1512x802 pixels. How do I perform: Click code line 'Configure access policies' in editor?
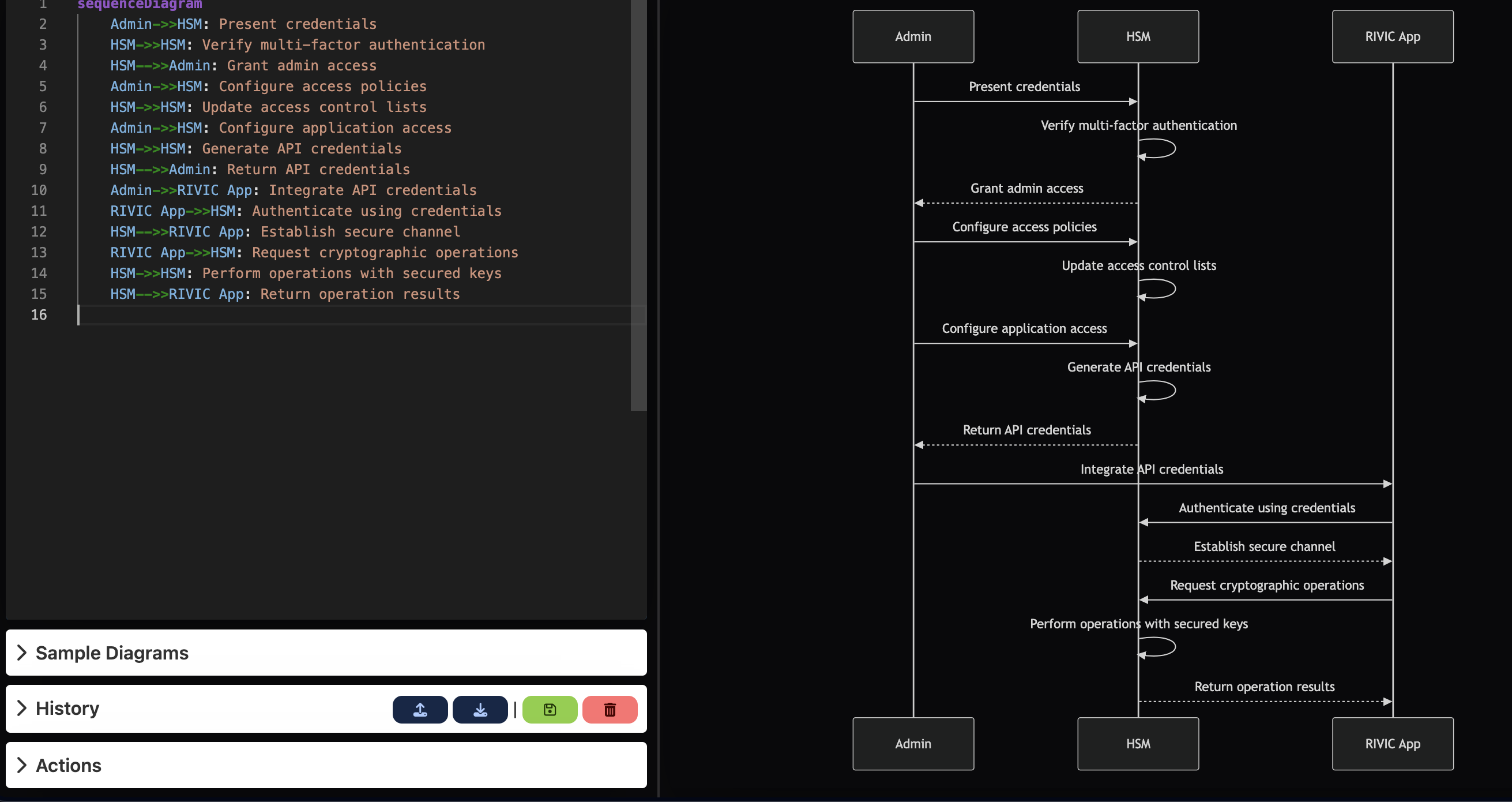(x=268, y=87)
